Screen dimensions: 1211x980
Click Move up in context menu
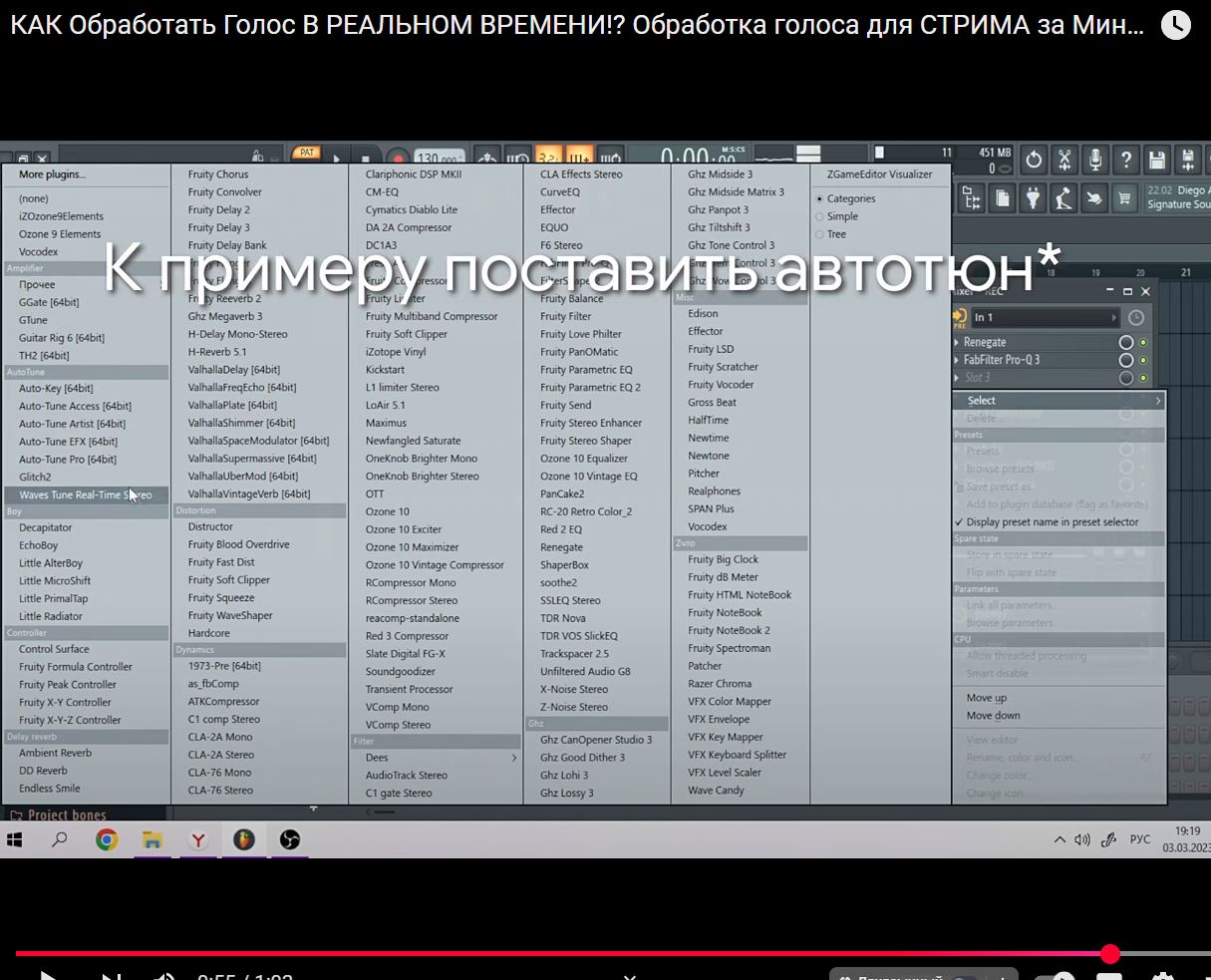coord(987,698)
